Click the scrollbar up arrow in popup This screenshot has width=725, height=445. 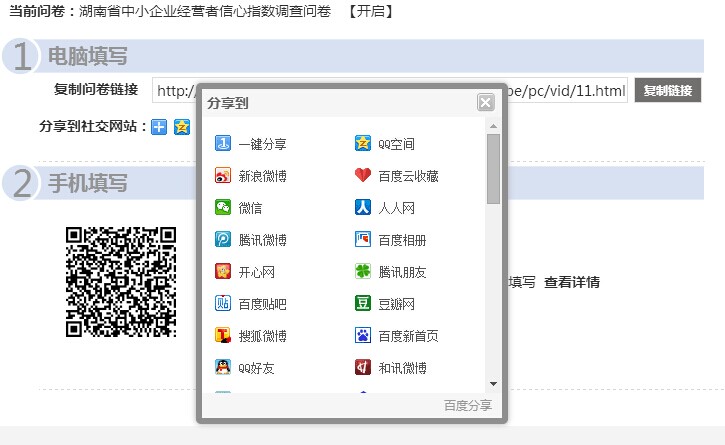pyautogui.click(x=493, y=126)
